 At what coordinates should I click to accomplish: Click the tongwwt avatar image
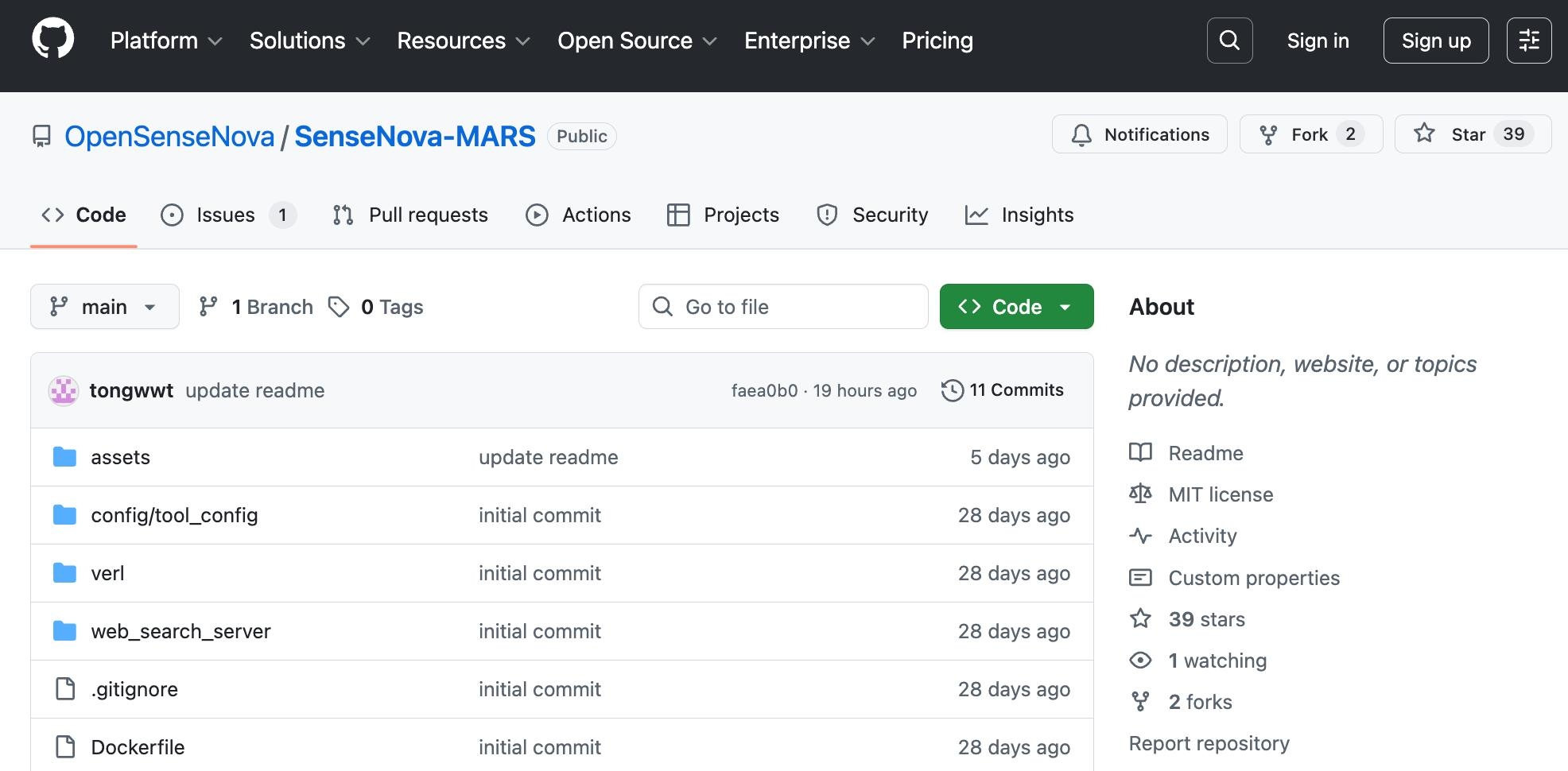tap(64, 391)
